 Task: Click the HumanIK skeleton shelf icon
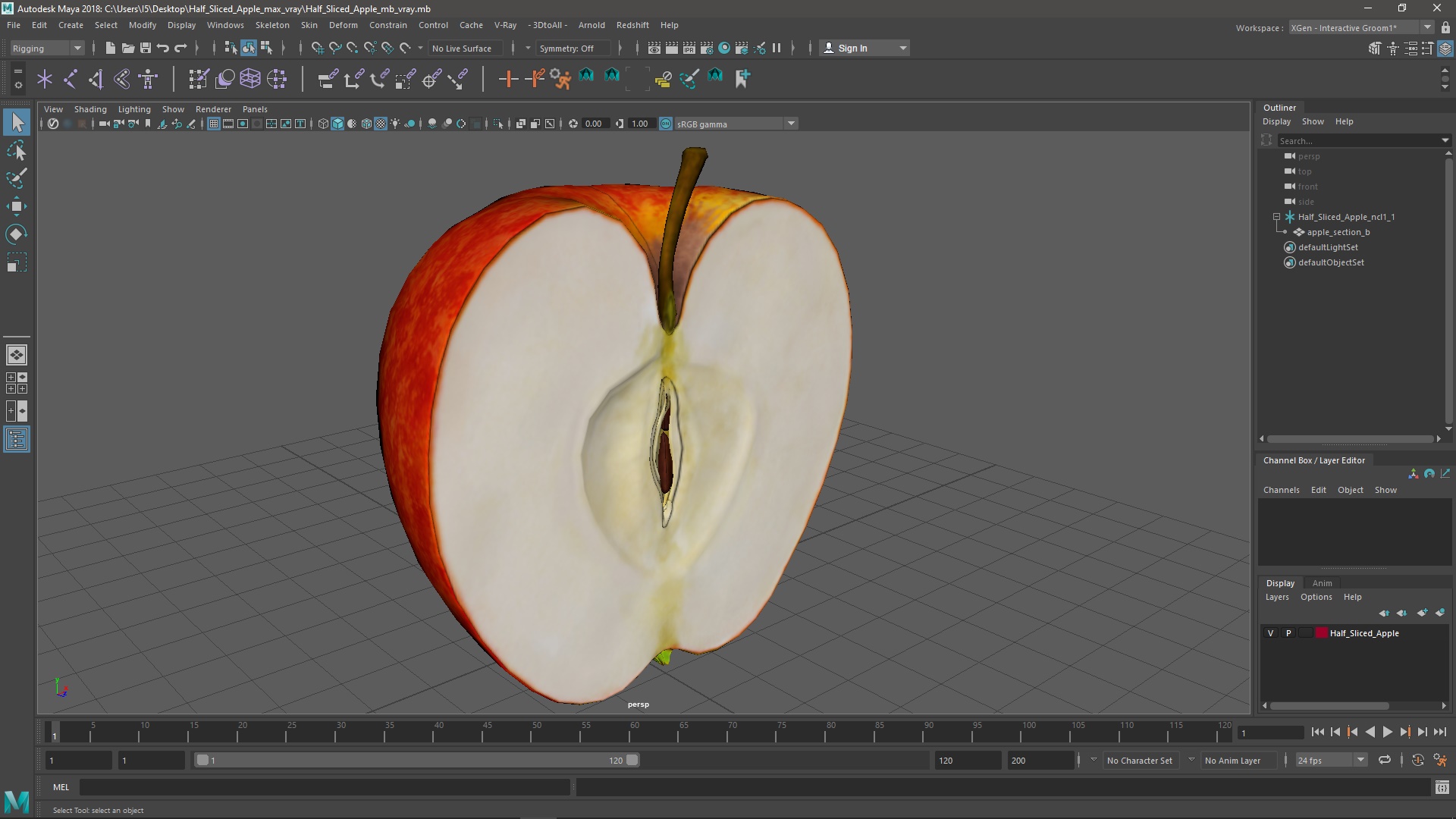pos(148,78)
